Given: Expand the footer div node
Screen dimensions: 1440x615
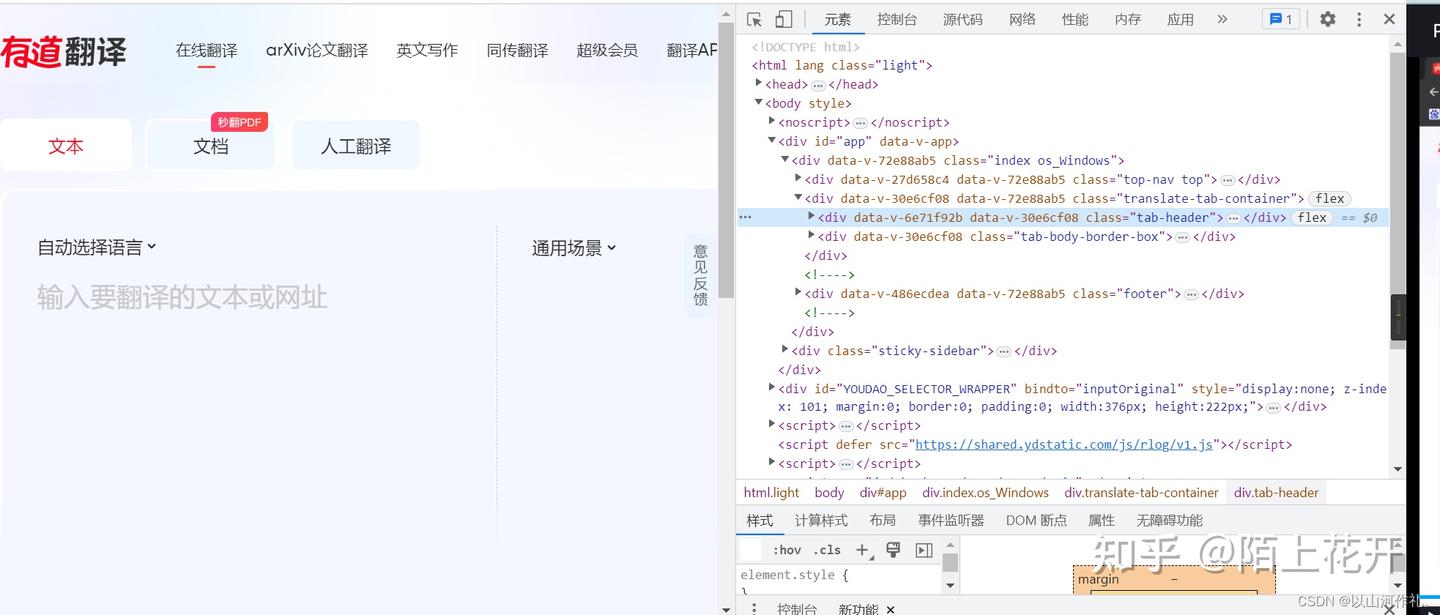Looking at the screenshot, I should point(798,292).
